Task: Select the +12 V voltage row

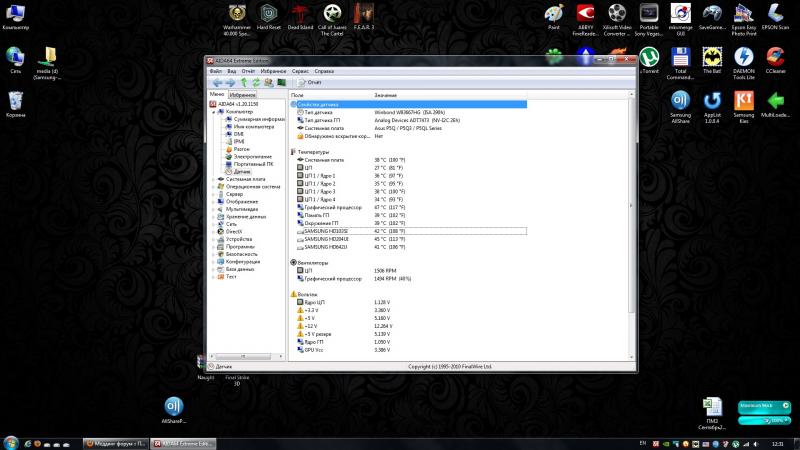Action: click(x=409, y=326)
